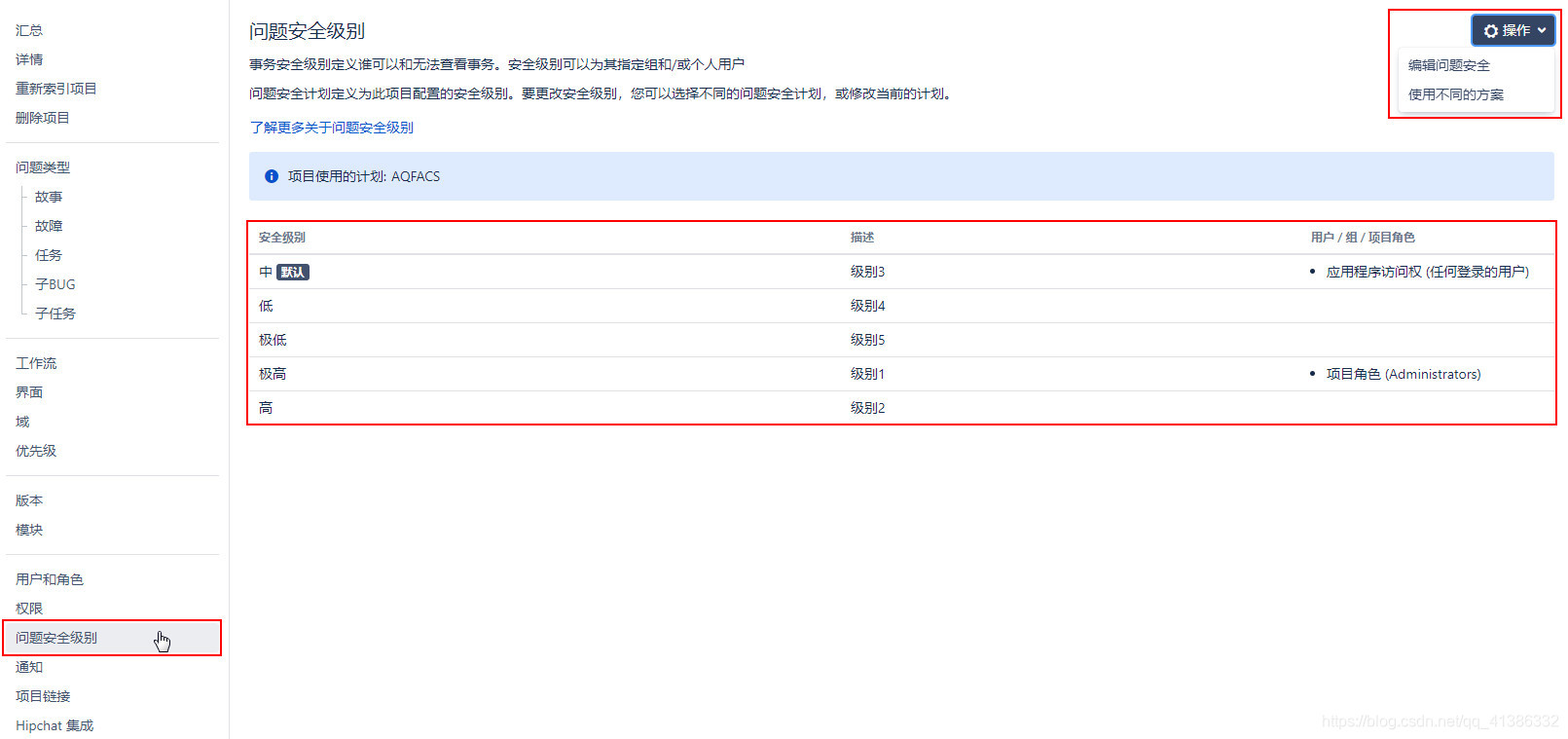The width and height of the screenshot is (1568, 739).
Task: Choose 编辑问题安全 from the dropdown menu
Action: click(x=1448, y=65)
